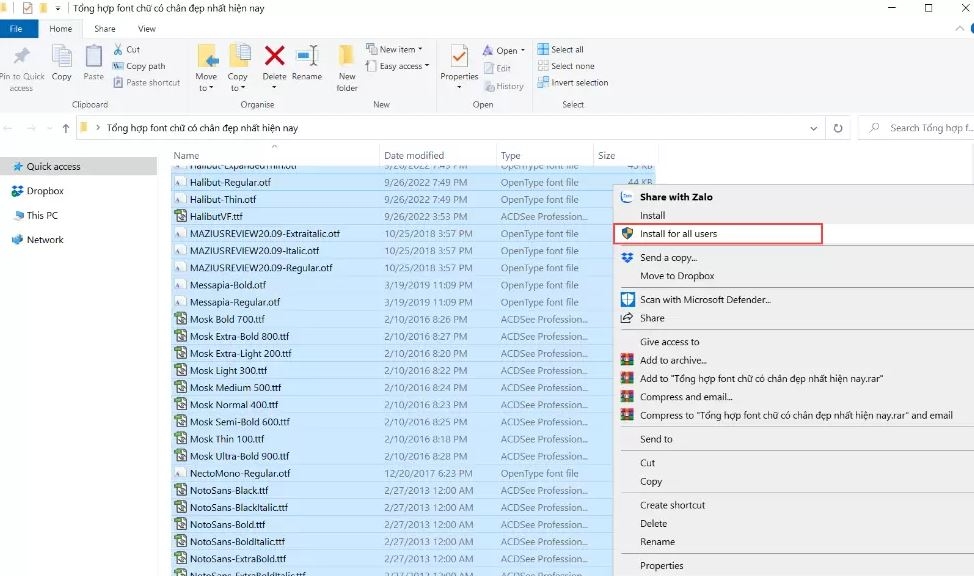This screenshot has width=974, height=576.
Task: Choose Install for all users
Action: (x=718, y=234)
